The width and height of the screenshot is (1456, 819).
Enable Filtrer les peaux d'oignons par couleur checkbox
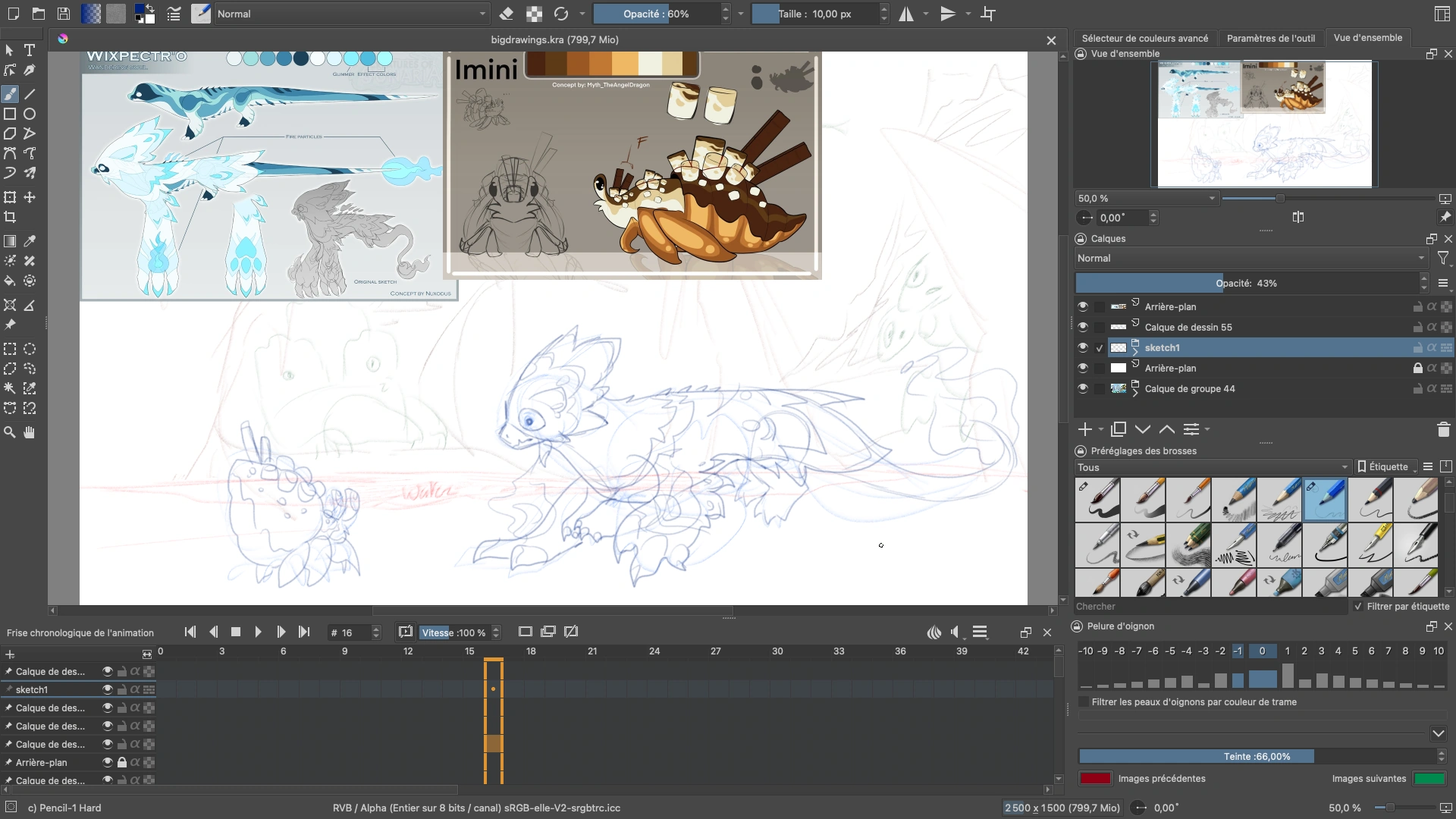coord(1083,701)
